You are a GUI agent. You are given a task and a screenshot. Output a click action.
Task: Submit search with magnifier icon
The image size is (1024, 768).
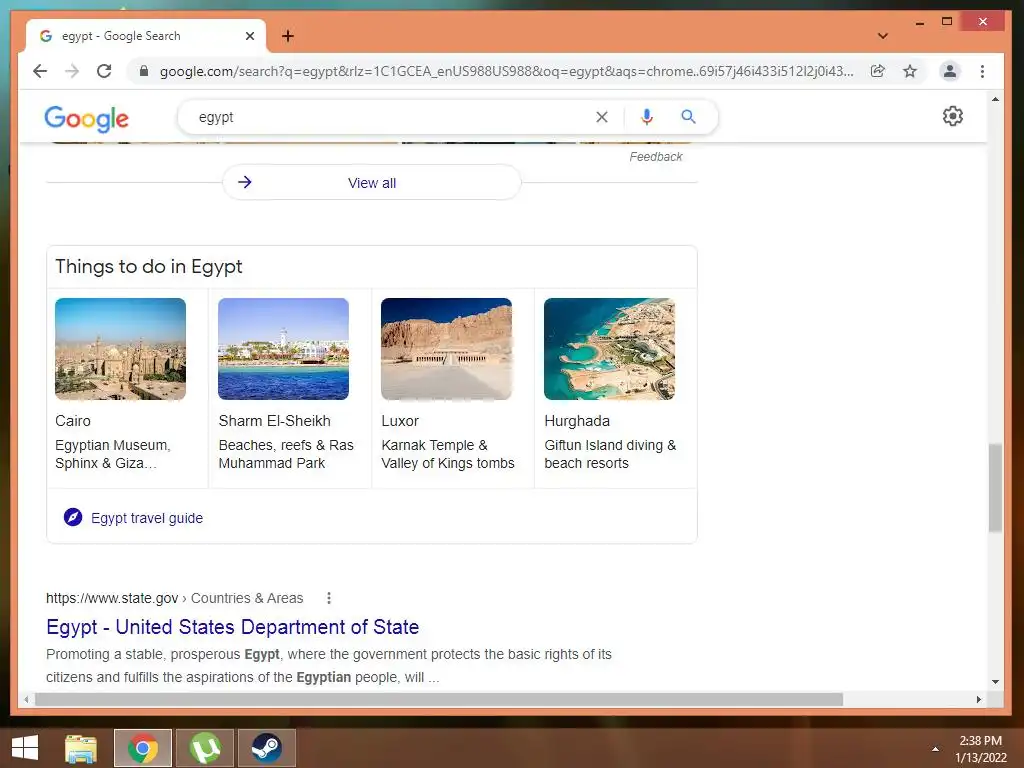688,117
